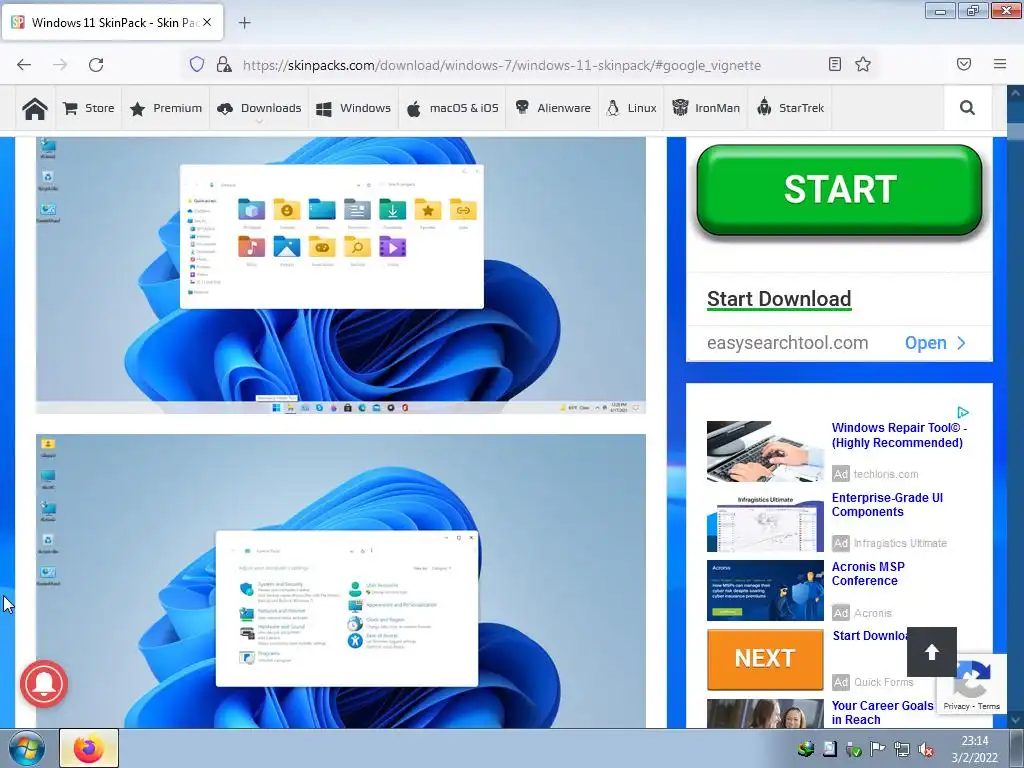Open the Acronis MSP Conference ad
Image resolution: width=1024 pixels, height=768 pixels.
(x=868, y=573)
